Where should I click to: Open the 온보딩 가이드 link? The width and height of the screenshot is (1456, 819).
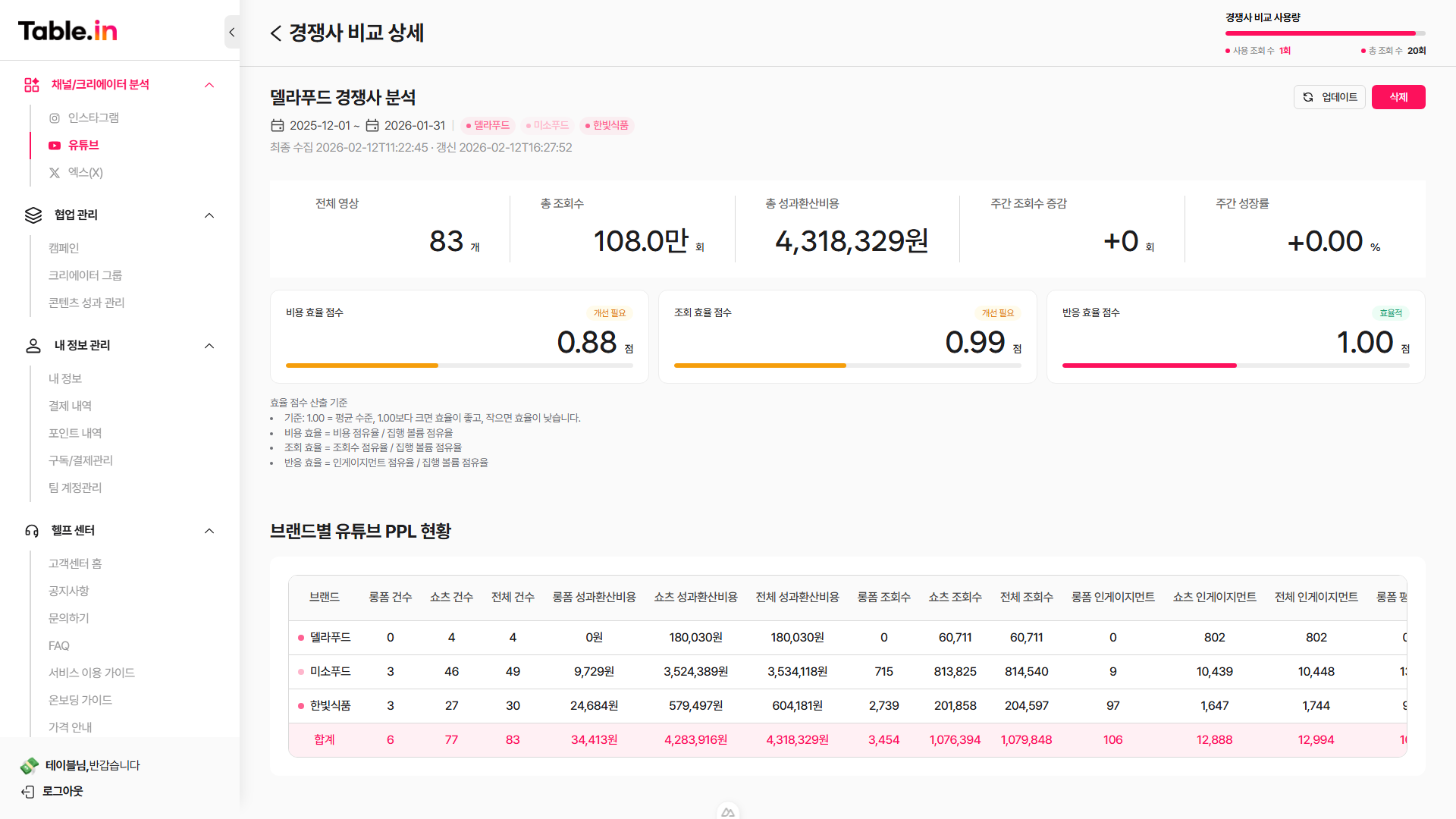[80, 701]
